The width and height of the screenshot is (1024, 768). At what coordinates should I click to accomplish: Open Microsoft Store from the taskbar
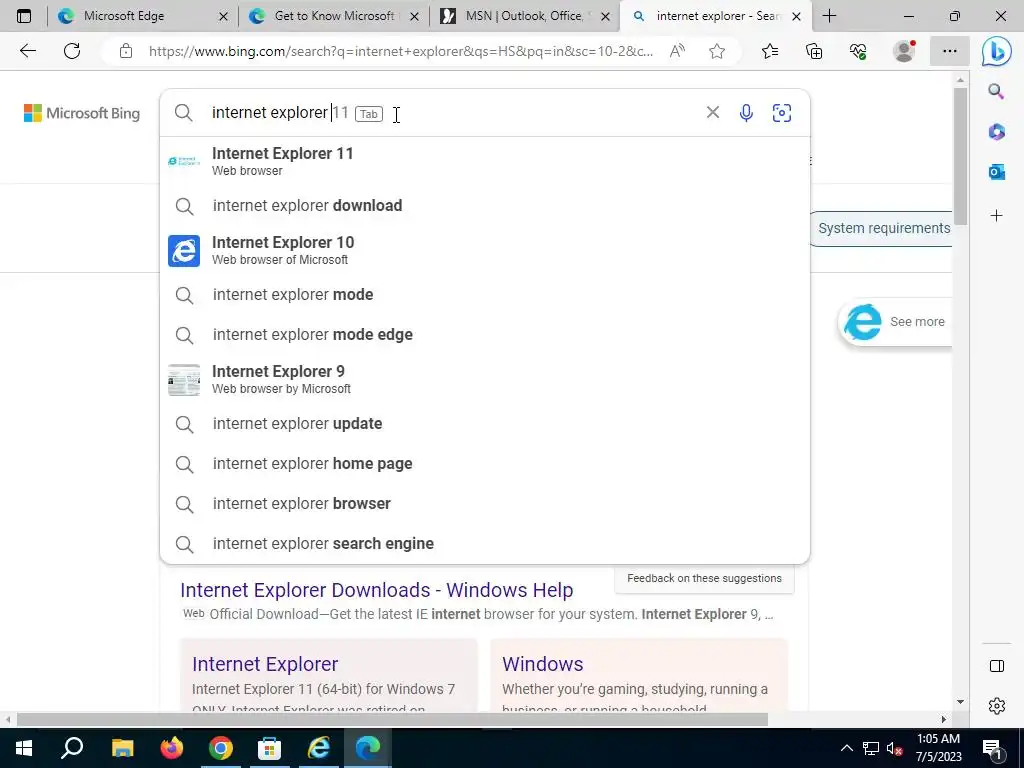tap(269, 748)
